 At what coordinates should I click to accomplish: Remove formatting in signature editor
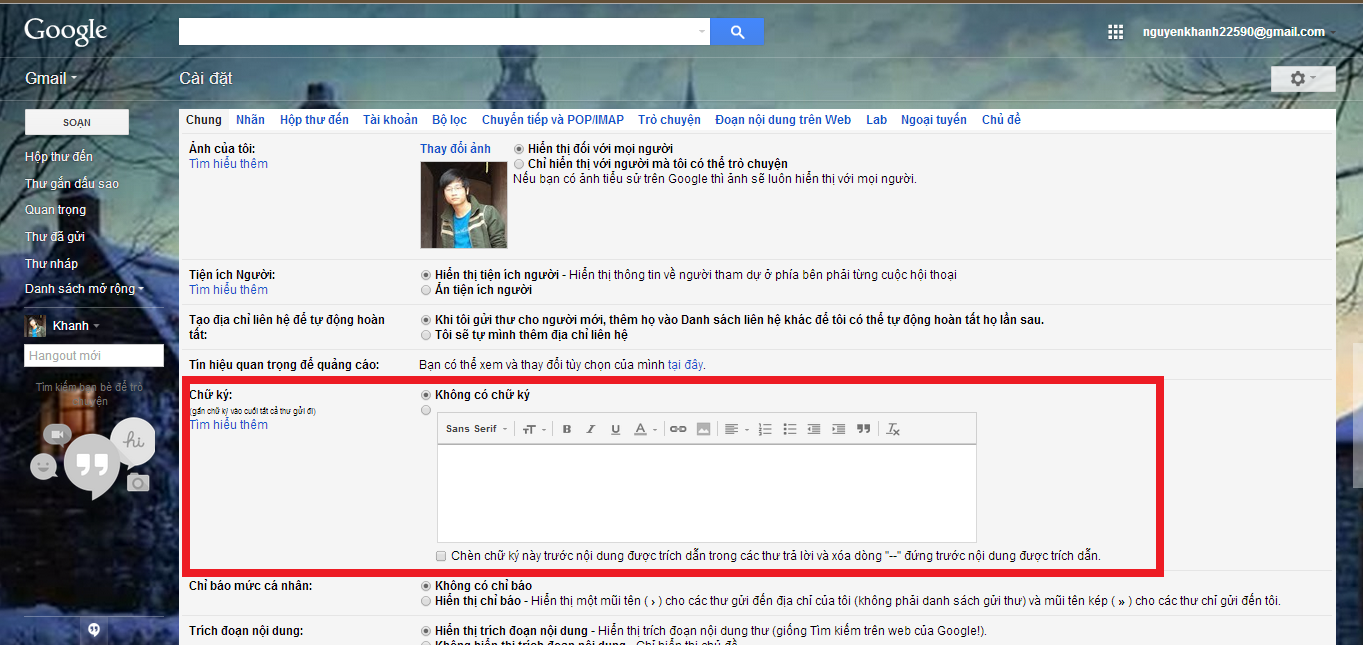(x=893, y=429)
